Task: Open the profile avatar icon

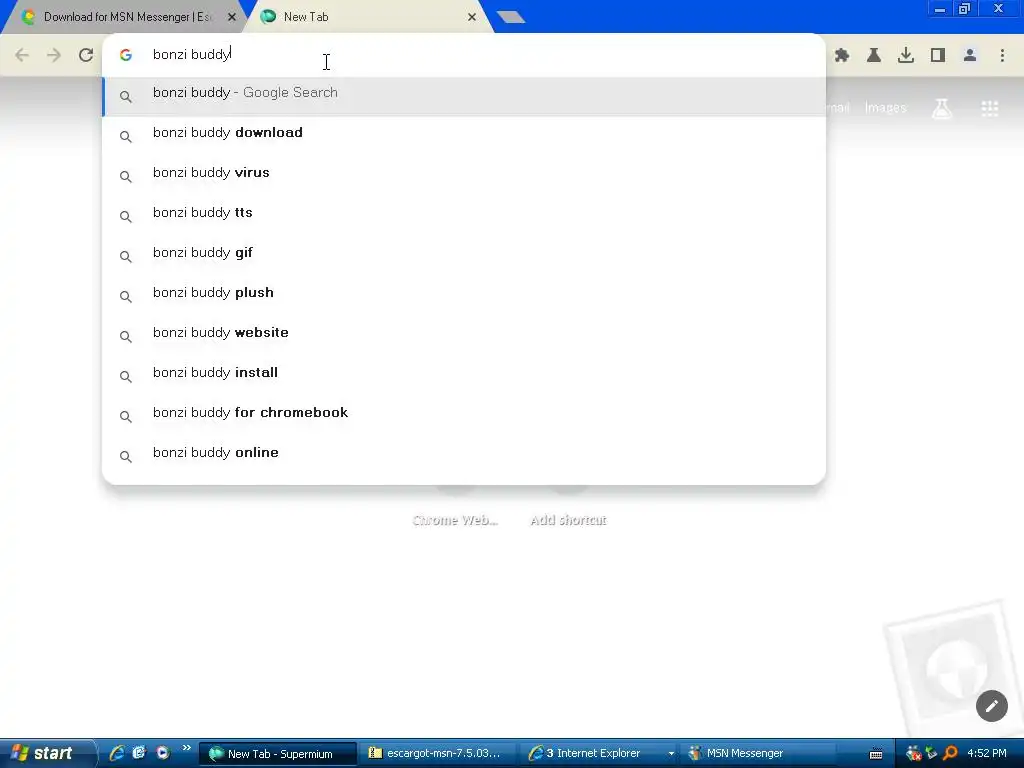Action: pyautogui.click(x=970, y=55)
